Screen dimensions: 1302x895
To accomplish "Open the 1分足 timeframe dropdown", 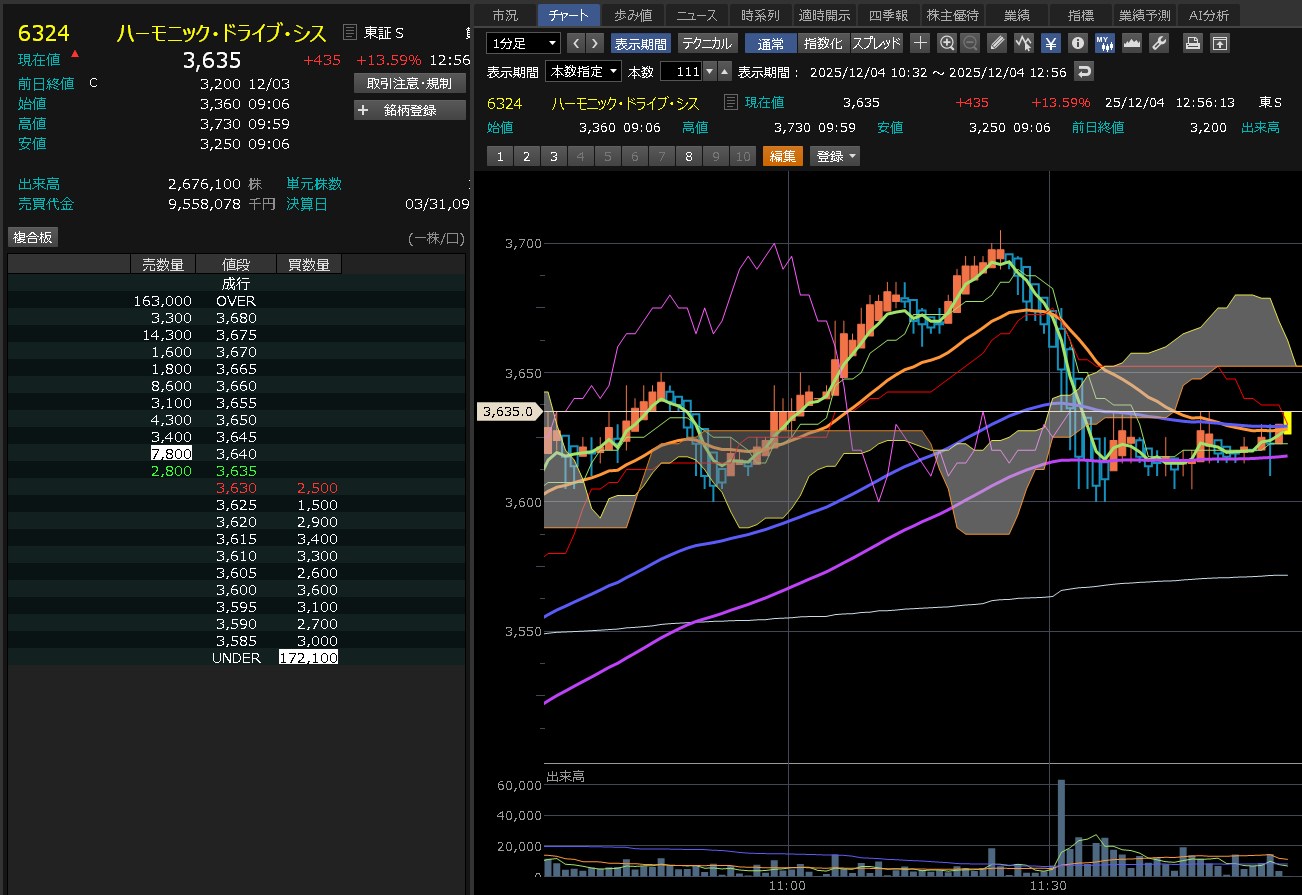I will point(523,43).
